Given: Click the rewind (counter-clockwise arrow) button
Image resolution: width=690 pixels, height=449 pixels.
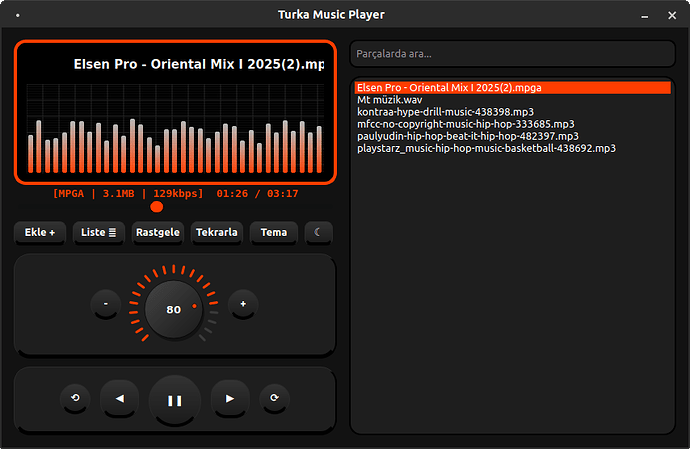Looking at the screenshot, I should [x=75, y=399].
